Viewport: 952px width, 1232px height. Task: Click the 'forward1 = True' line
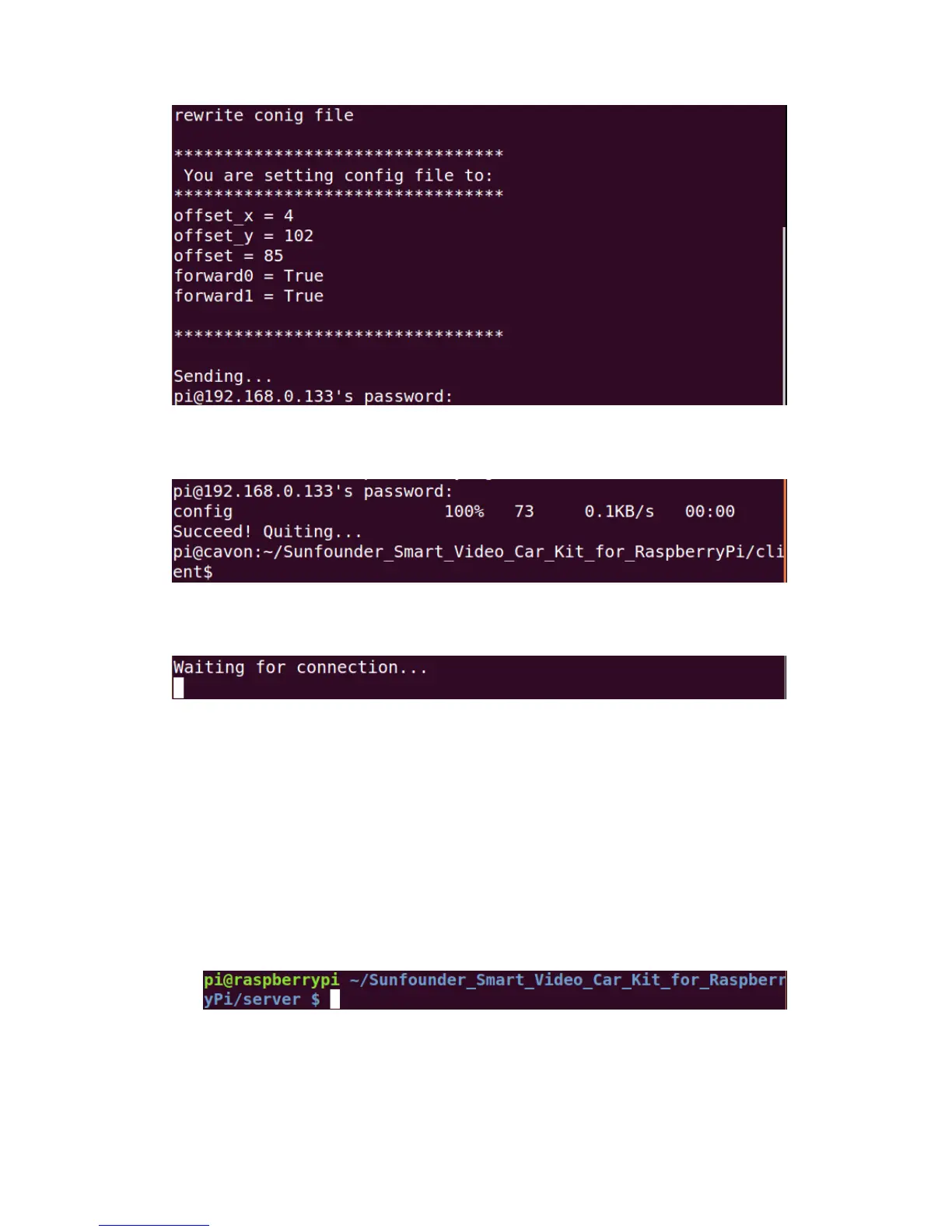point(249,296)
